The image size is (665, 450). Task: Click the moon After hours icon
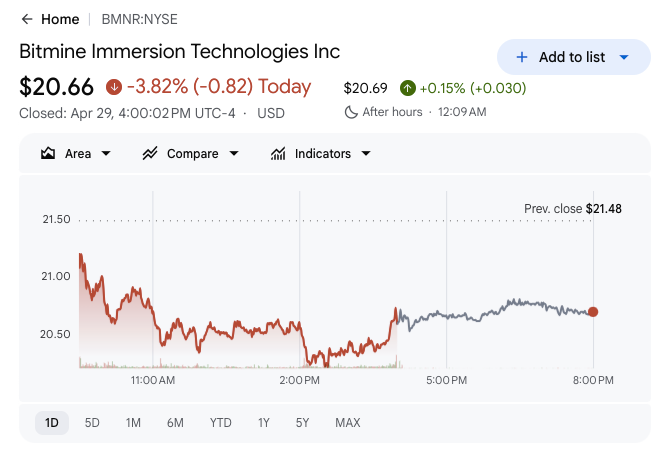coord(350,112)
